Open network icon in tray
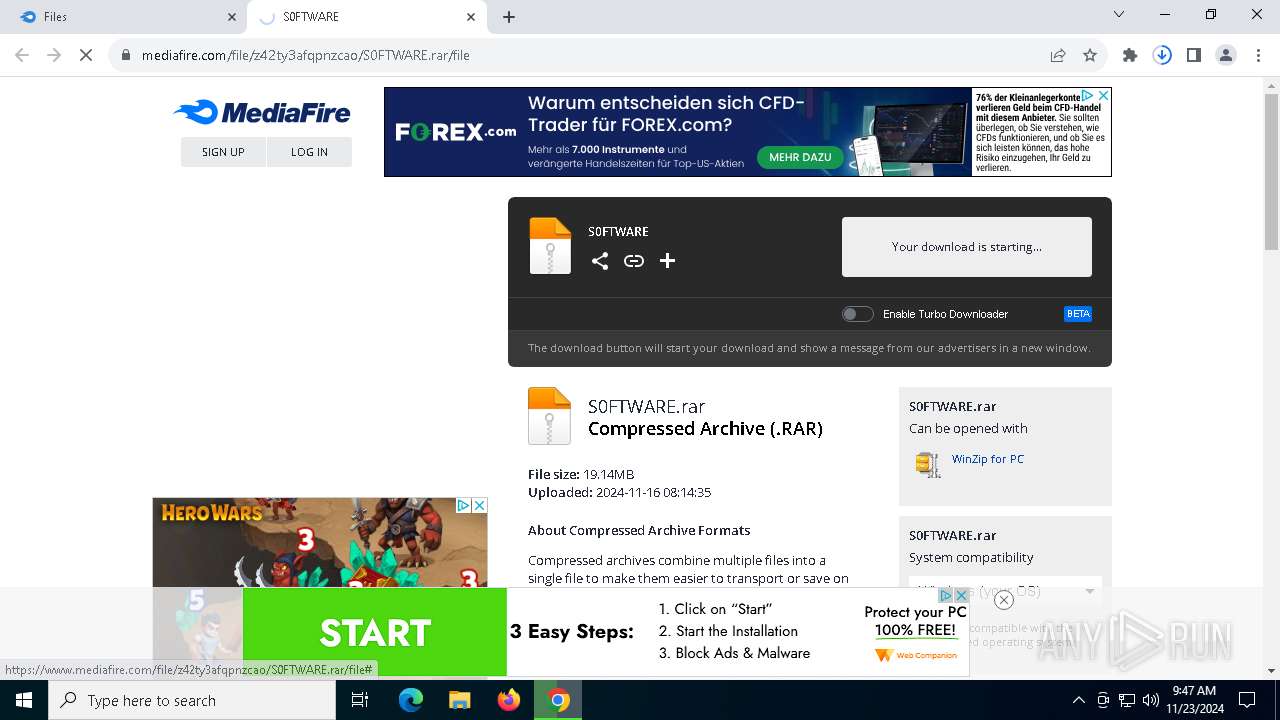Screen dimensions: 1280x720 (x=1127, y=700)
